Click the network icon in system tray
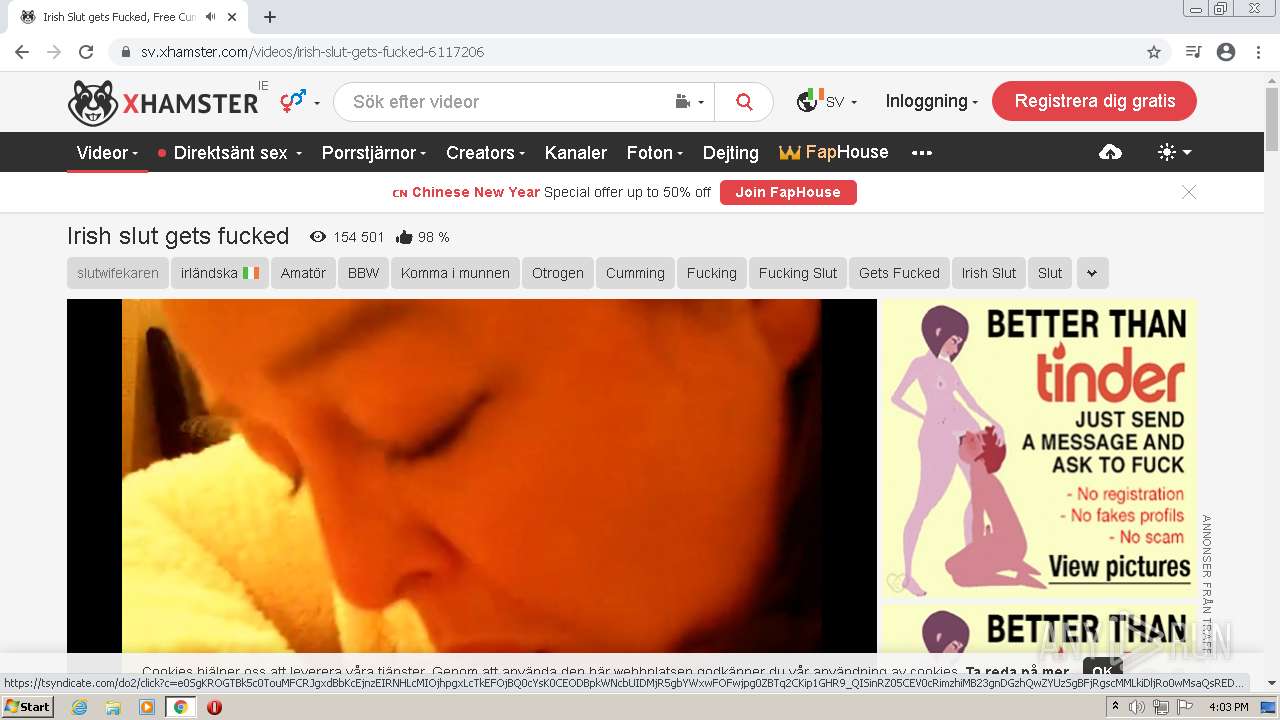This screenshot has width=1280, height=720. pos(1160,707)
